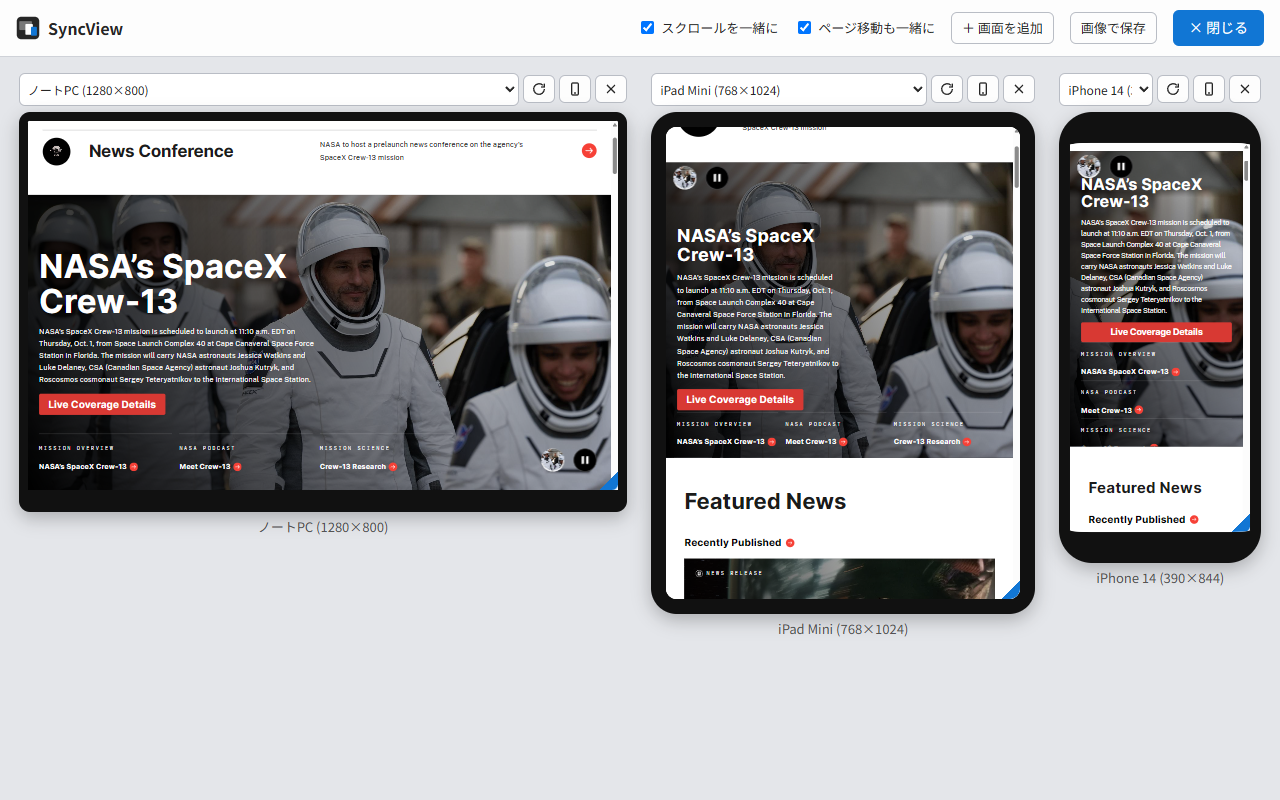Open Recently Published link in iPhone 14 pane

click(x=1143, y=520)
